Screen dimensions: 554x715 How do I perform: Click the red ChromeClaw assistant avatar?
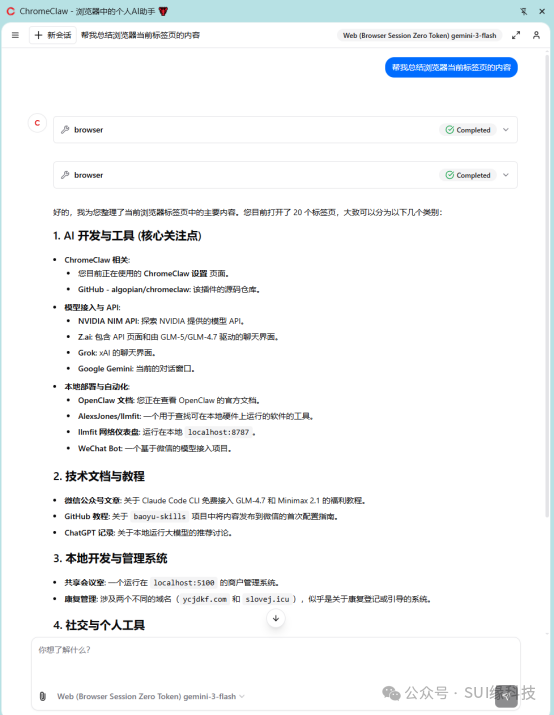pyautogui.click(x=37, y=123)
